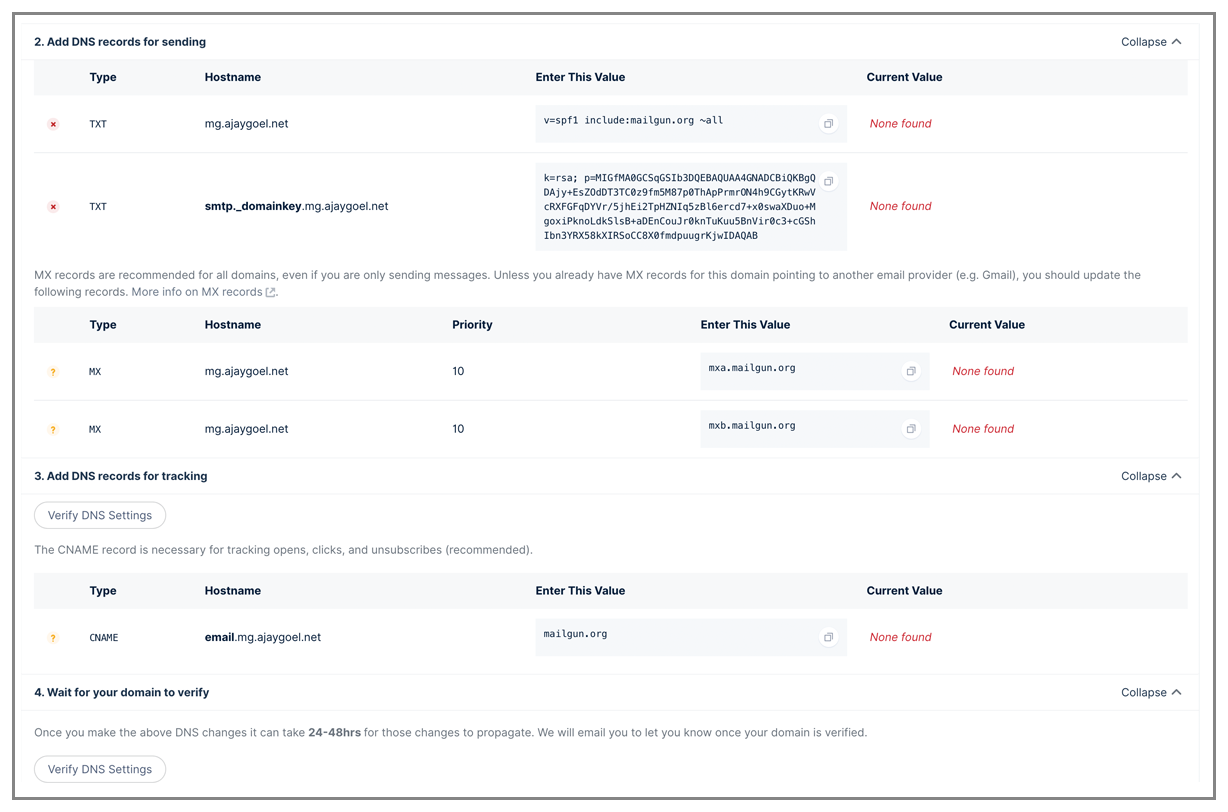Image resolution: width=1228 pixels, height=812 pixels.
Task: Copy the SPF TXT record value
Action: pos(828,124)
